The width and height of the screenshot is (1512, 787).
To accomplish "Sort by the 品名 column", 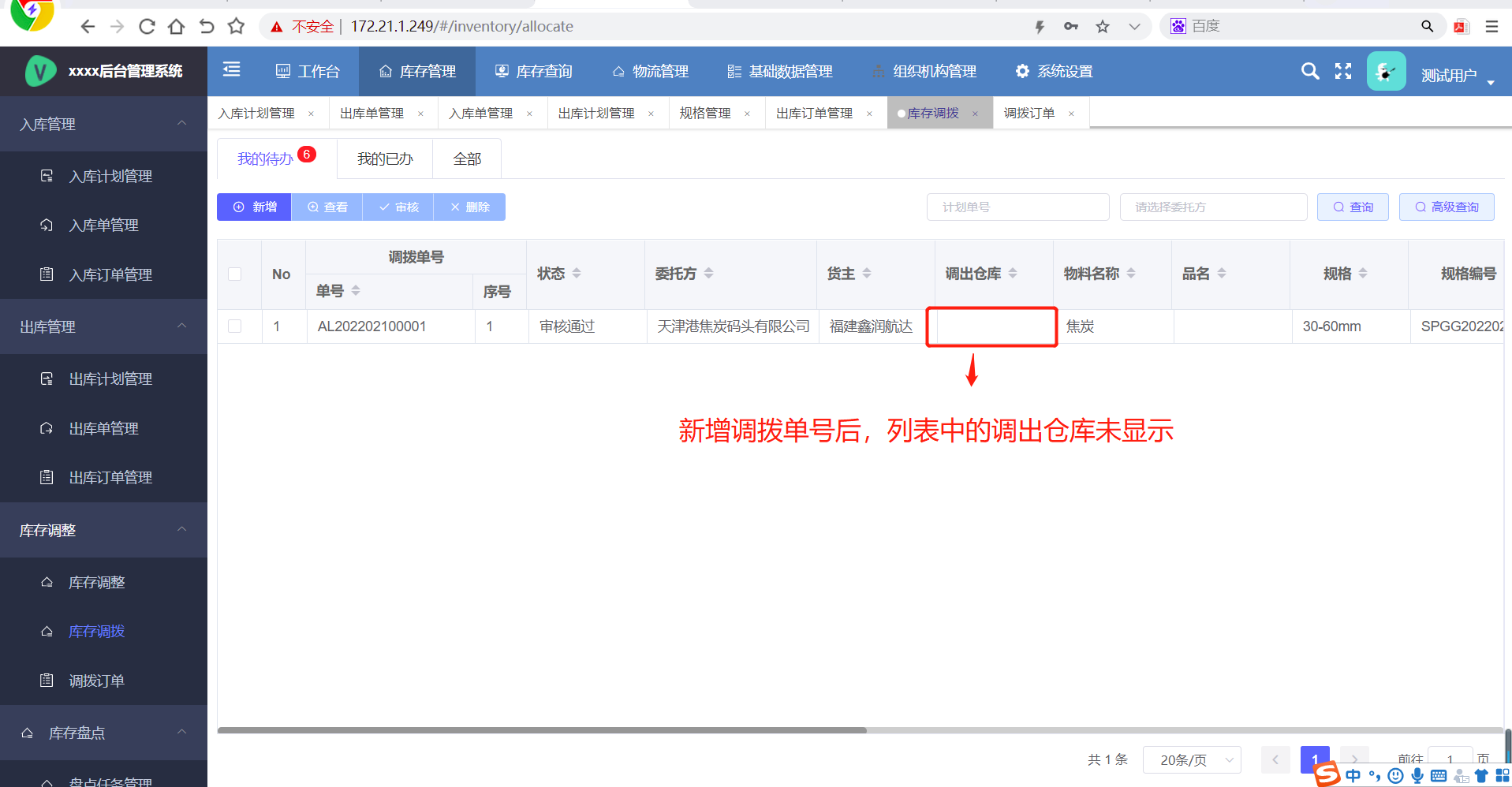I will pyautogui.click(x=1222, y=273).
